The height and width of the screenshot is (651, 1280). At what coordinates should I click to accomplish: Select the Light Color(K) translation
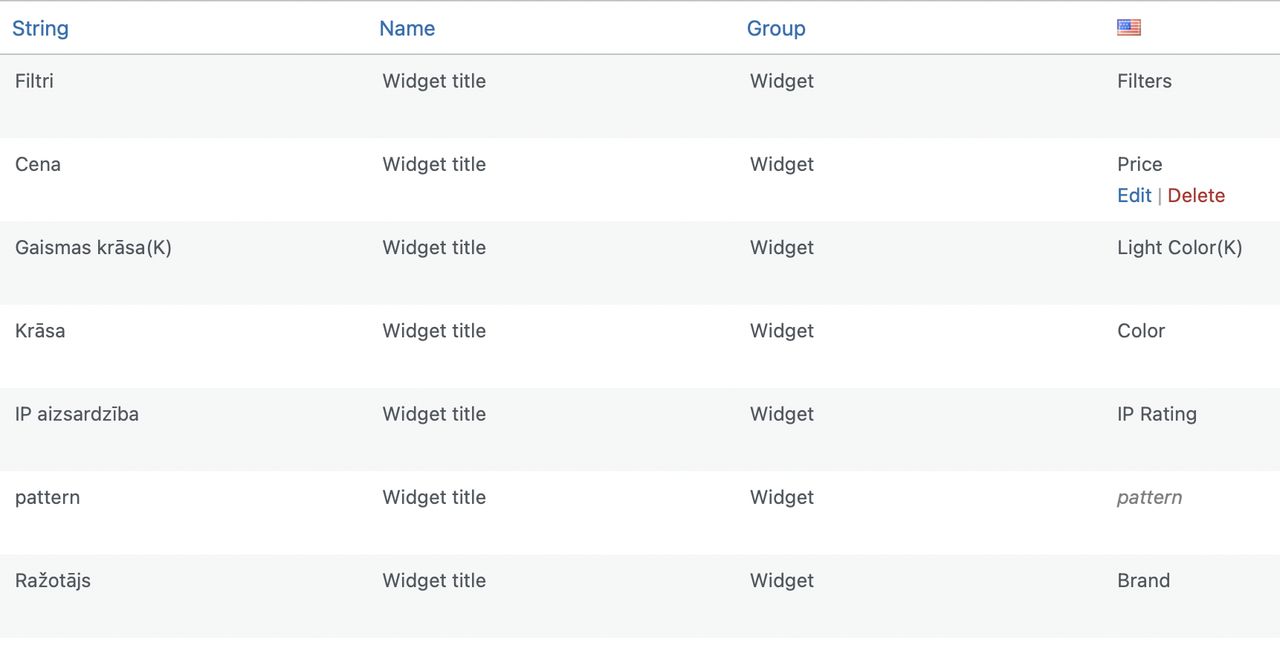[1179, 247]
